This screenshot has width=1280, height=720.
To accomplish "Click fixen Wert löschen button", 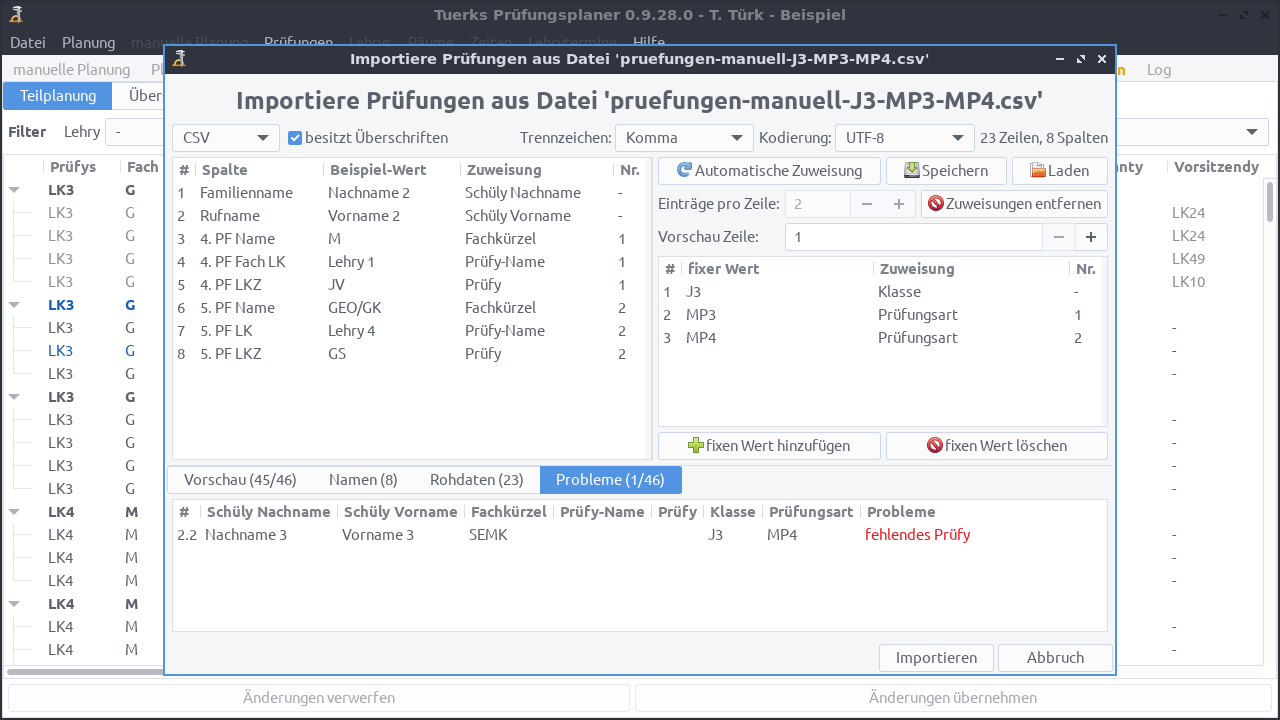I will [996, 446].
